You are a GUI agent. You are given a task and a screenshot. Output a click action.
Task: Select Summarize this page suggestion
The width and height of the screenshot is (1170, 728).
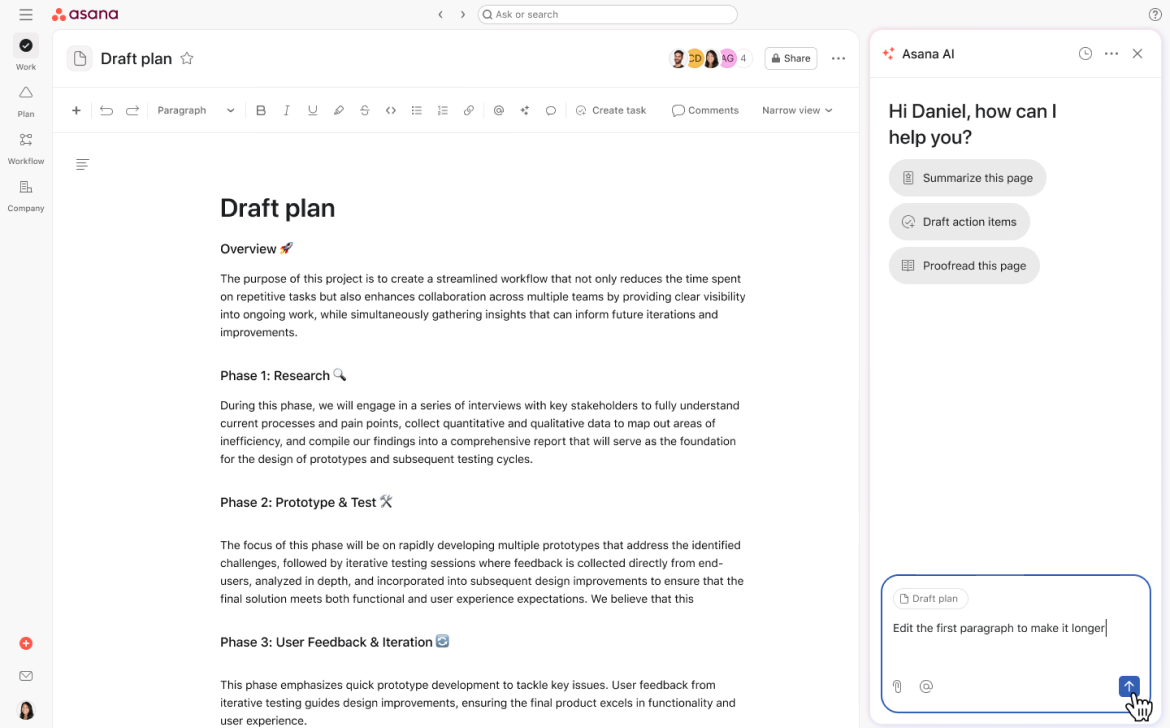[x=967, y=178]
